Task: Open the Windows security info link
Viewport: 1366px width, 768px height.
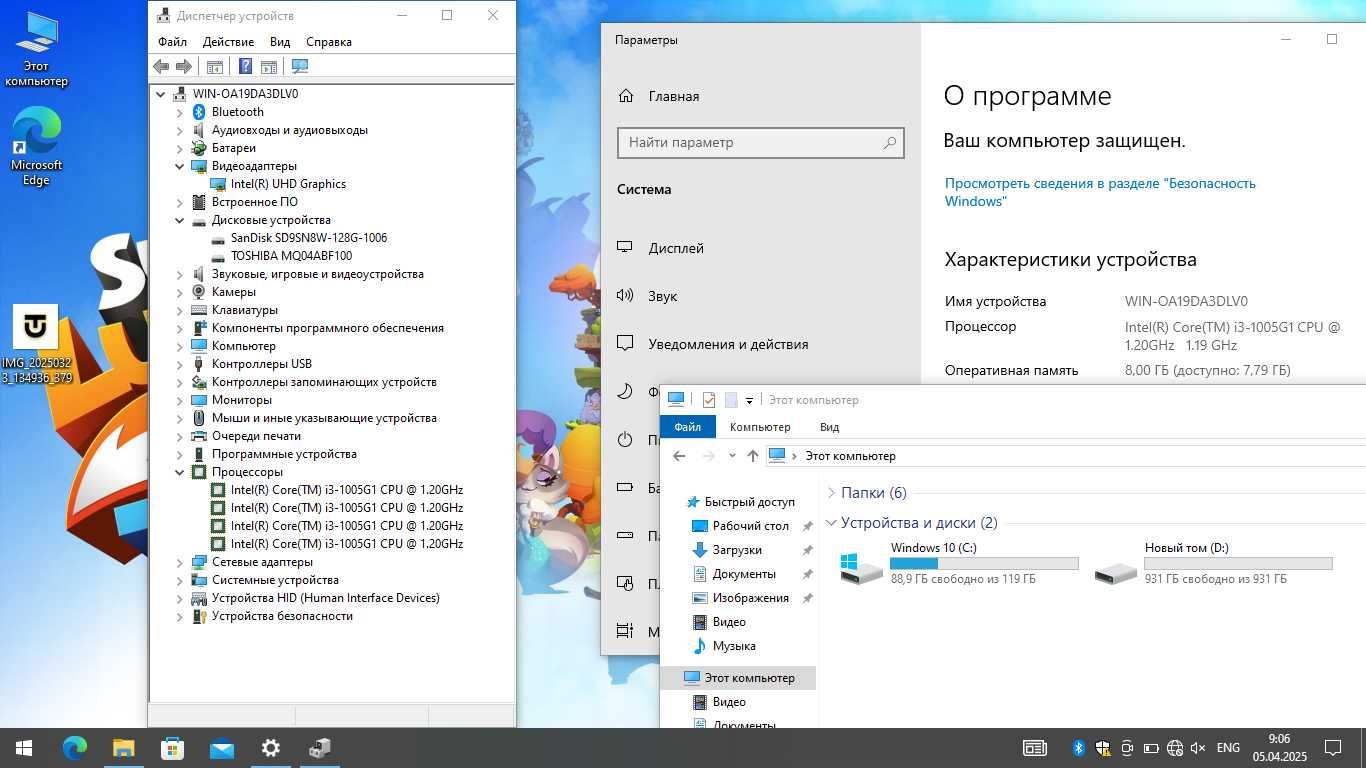Action: pyautogui.click(x=1100, y=192)
